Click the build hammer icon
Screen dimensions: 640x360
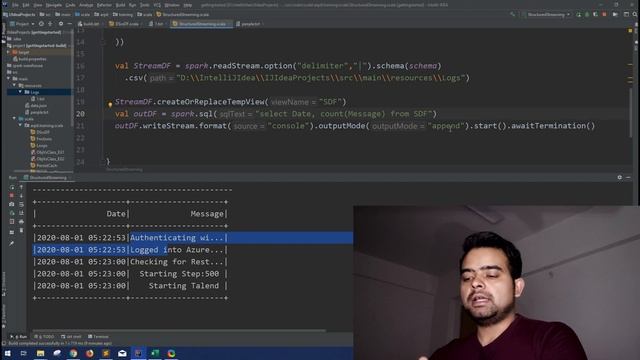click(x=513, y=15)
